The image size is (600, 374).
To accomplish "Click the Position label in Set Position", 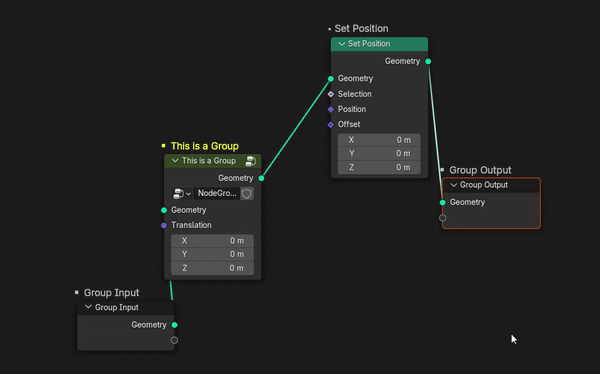I will pyautogui.click(x=352, y=109).
